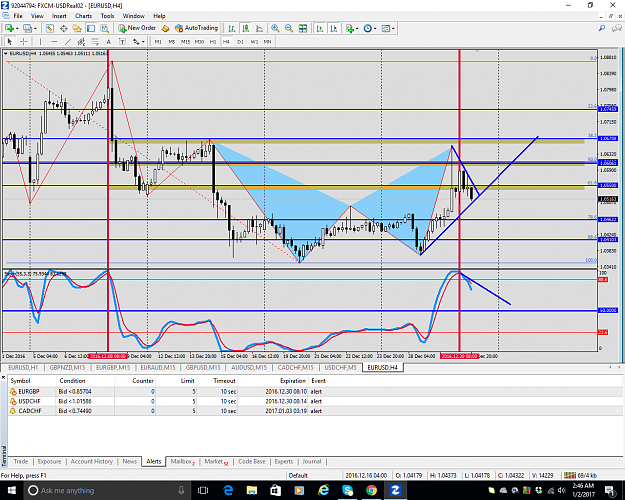Screen dimensions: 625x500
Task: Switch to M15 timeframe
Action: click(185, 41)
